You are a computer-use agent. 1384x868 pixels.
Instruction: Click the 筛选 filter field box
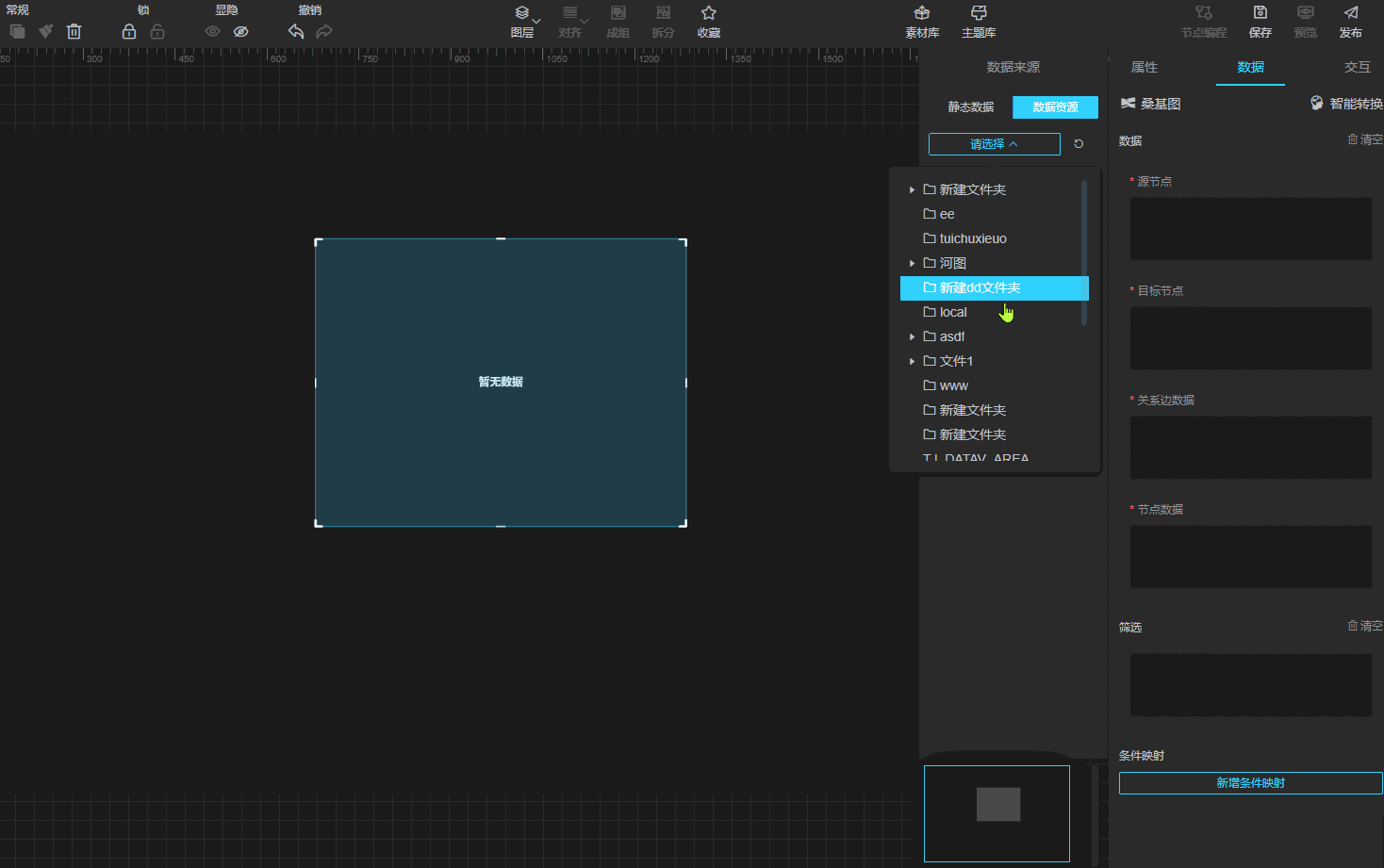1251,685
